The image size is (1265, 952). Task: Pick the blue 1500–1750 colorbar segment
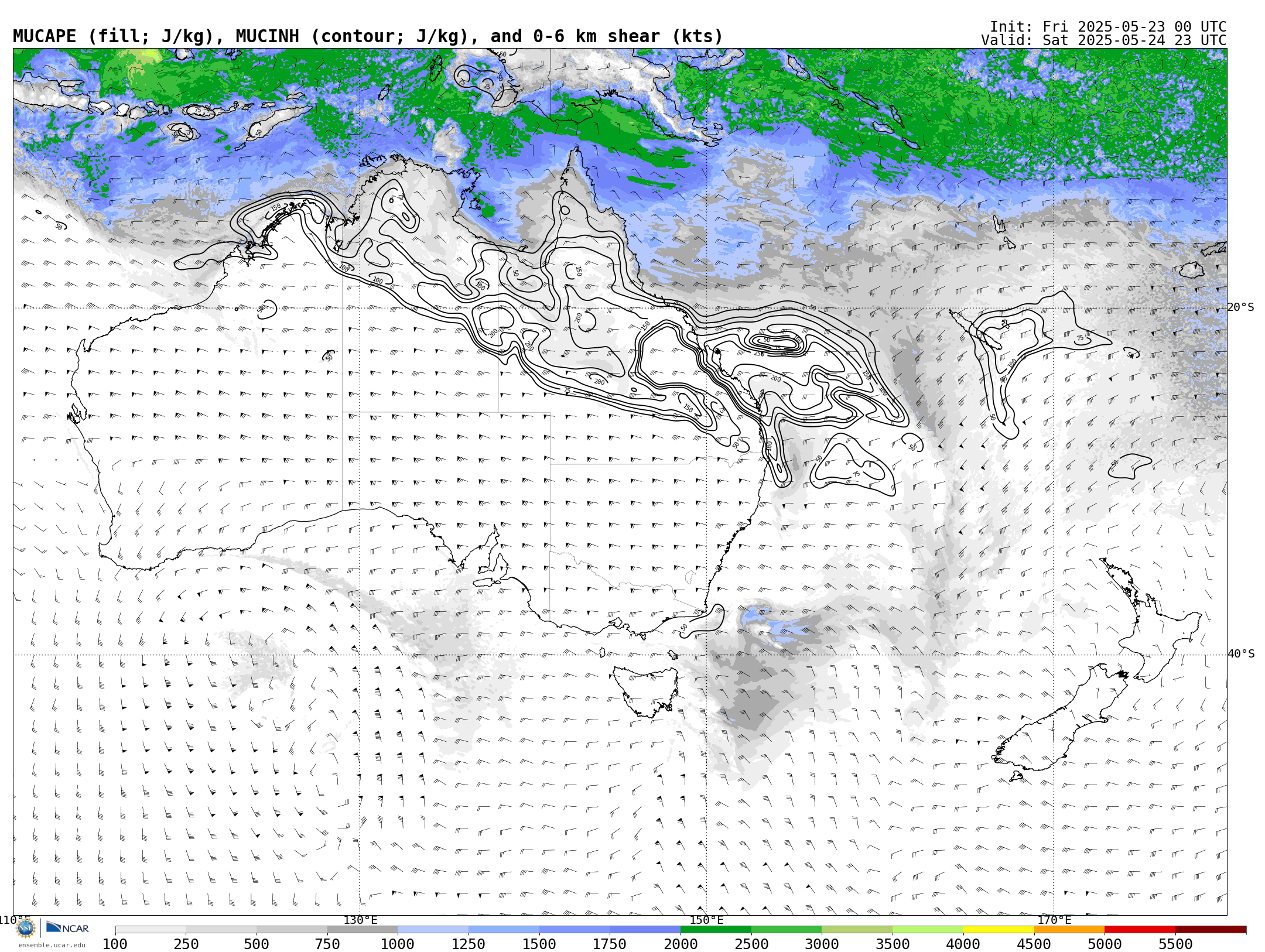coord(575,930)
